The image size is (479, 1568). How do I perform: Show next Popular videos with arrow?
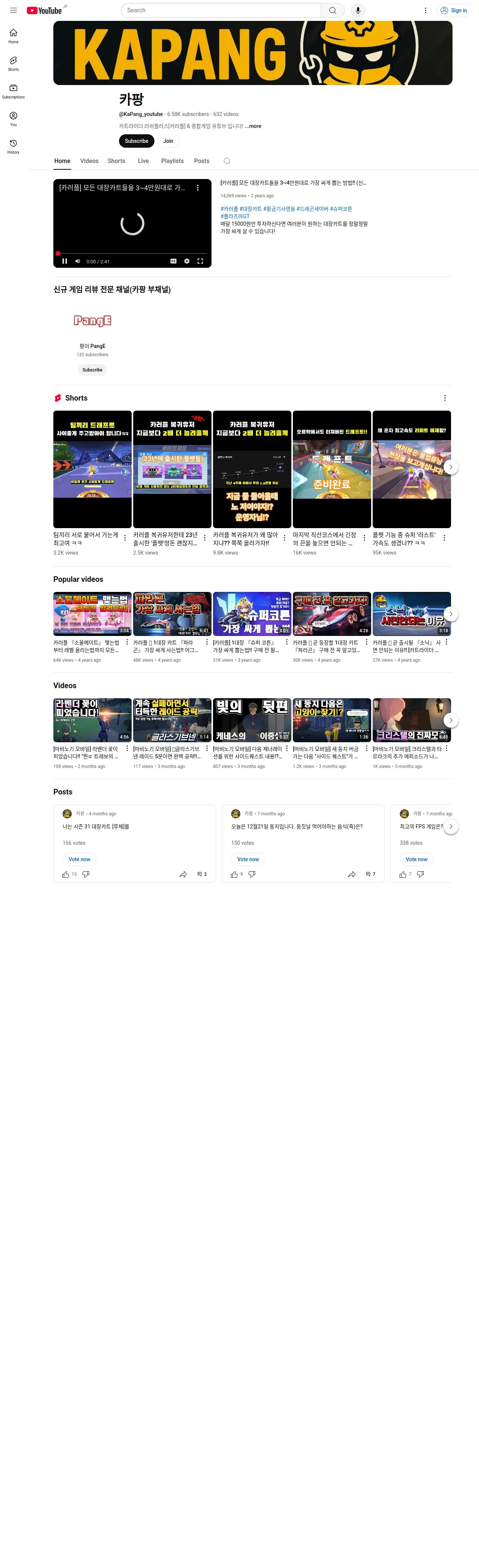coord(450,614)
